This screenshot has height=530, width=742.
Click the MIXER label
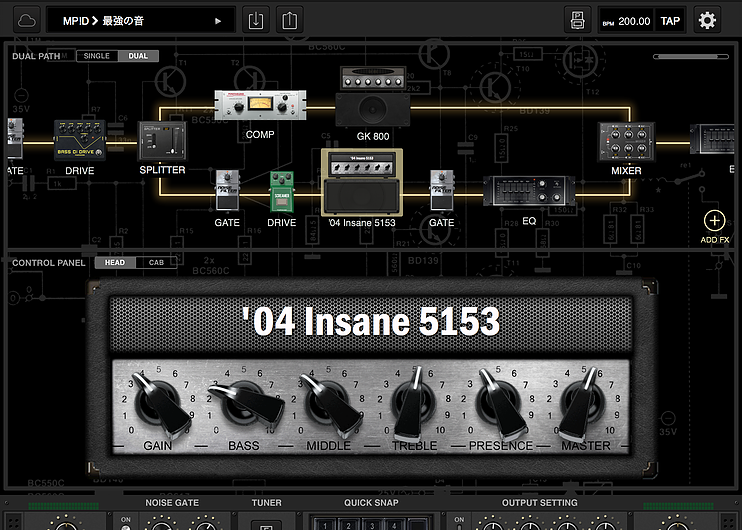click(627, 171)
